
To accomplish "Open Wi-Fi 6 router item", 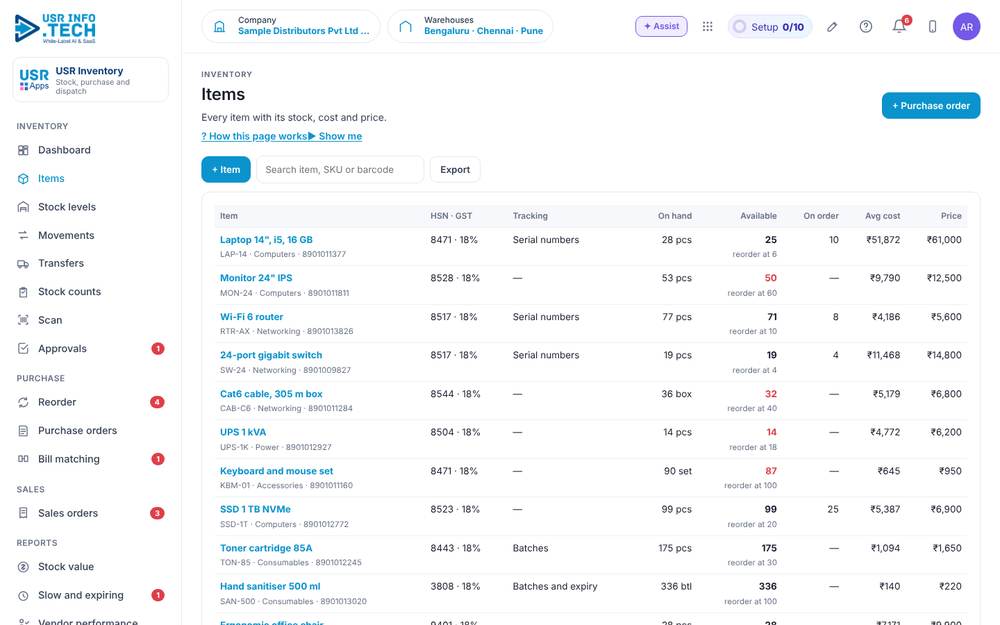I will (251, 317).
